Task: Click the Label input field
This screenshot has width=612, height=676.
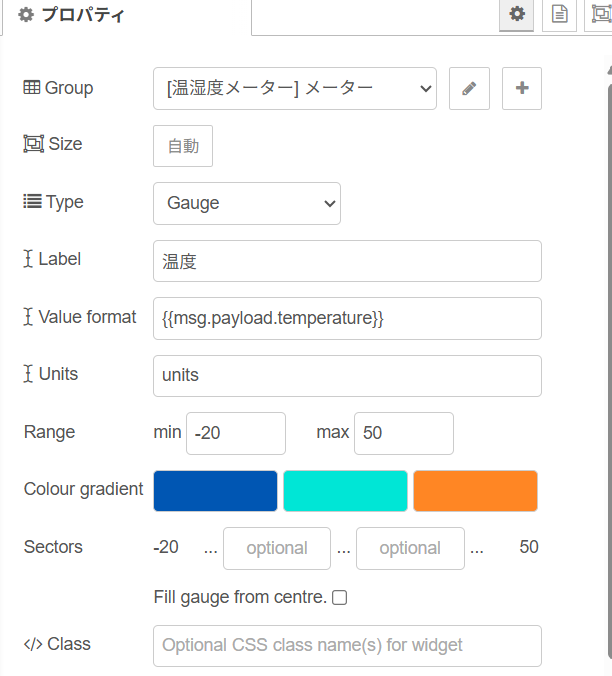Action: click(x=347, y=261)
